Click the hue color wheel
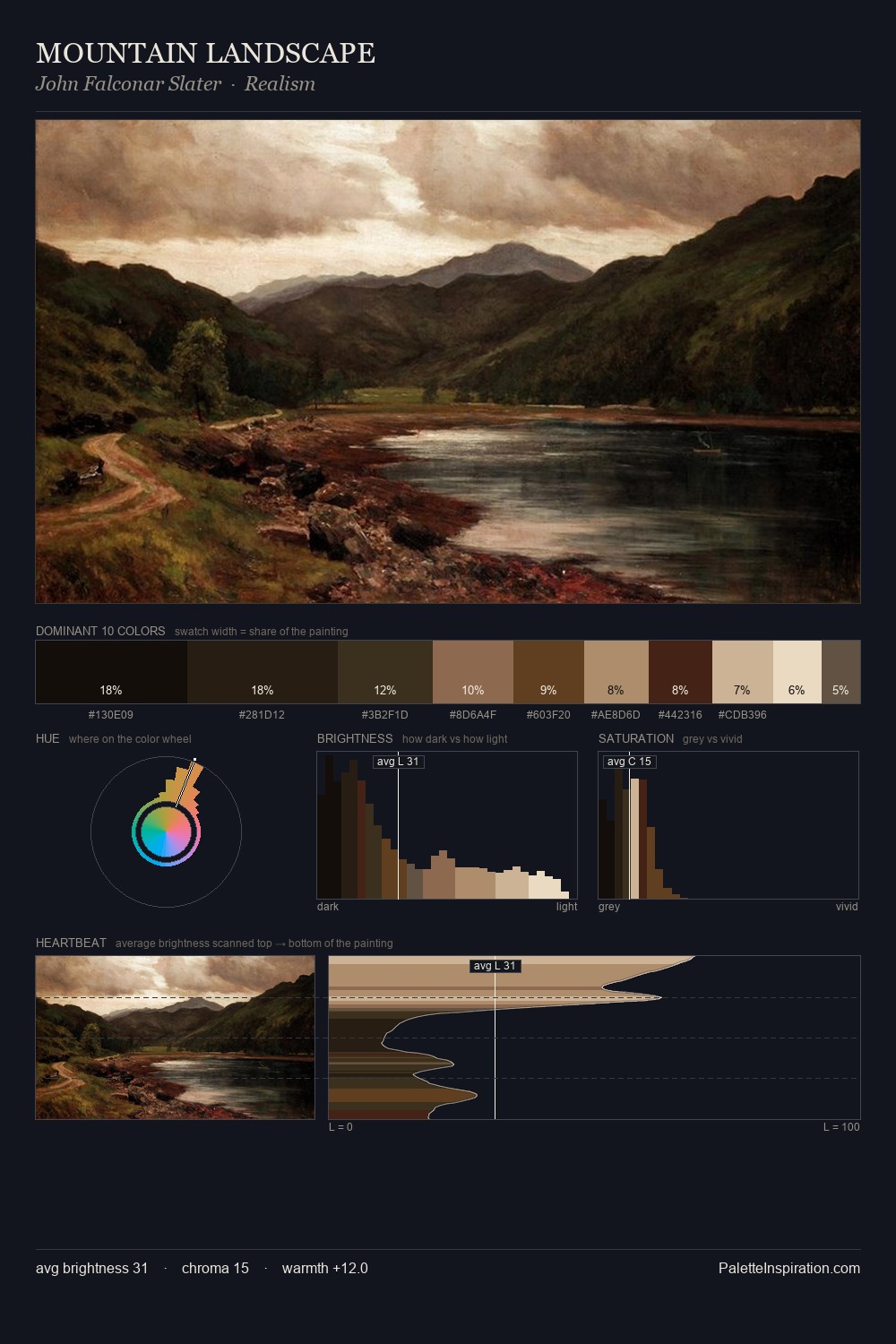The image size is (896, 1344). (166, 832)
